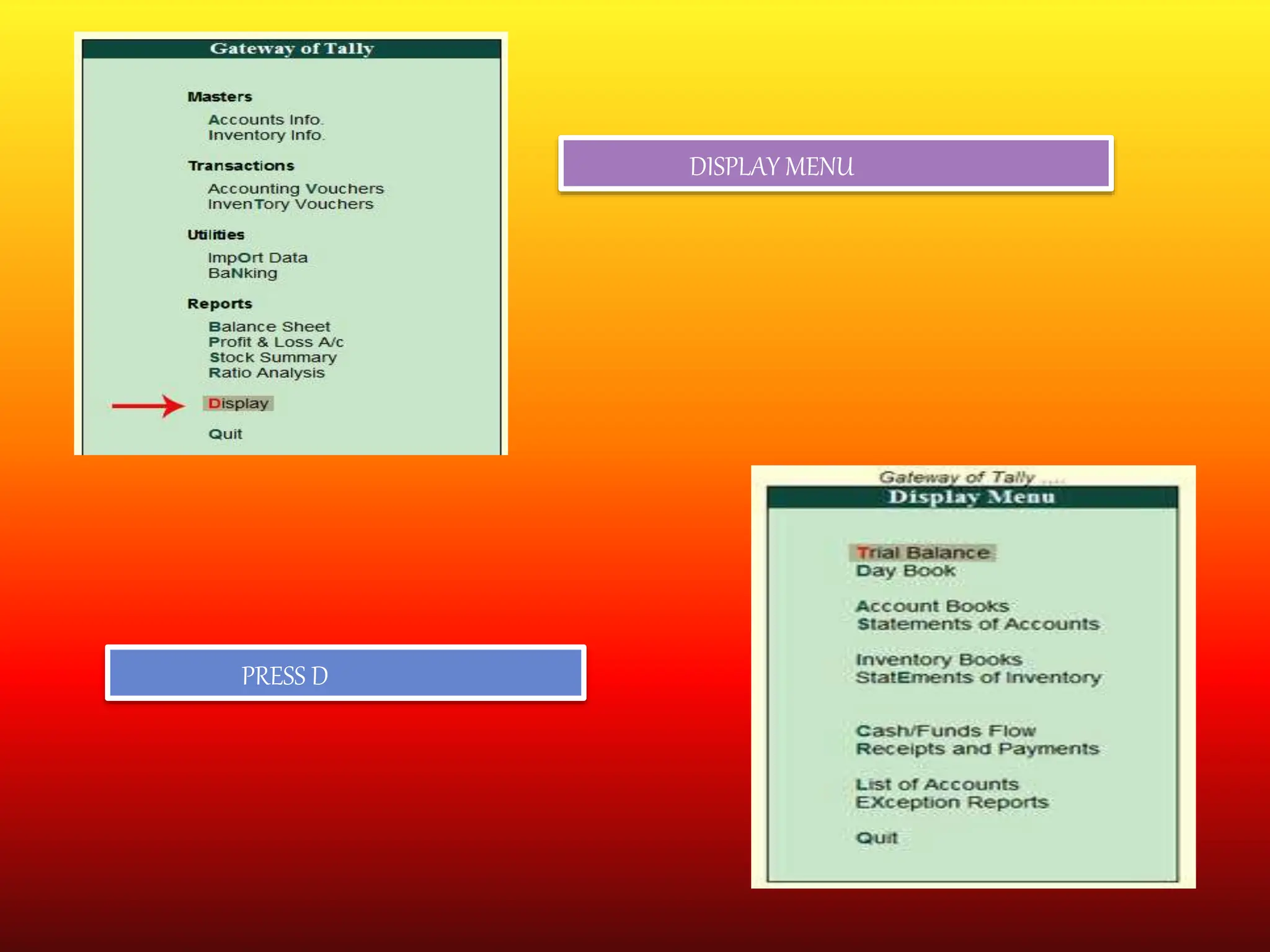Open Cash/Funds Flow entry
Screen dimensions: 1270x952
(946, 731)
